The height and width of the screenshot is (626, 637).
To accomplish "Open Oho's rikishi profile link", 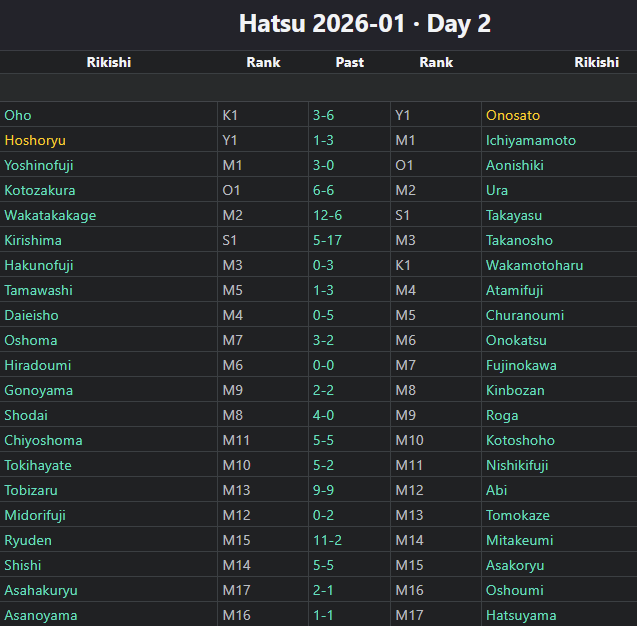I will coord(18,115).
